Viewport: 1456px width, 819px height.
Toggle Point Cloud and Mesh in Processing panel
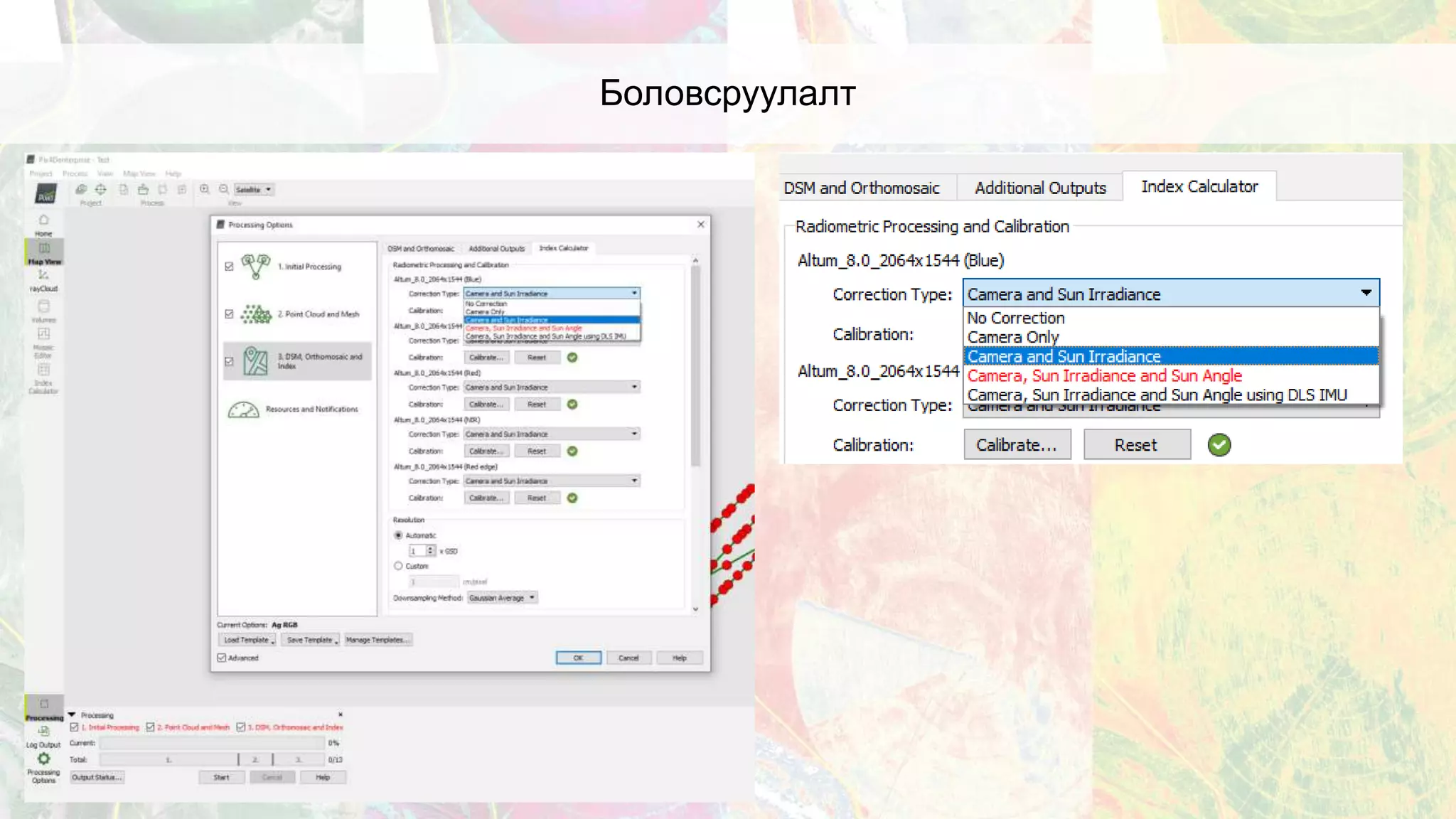[x=150, y=727]
